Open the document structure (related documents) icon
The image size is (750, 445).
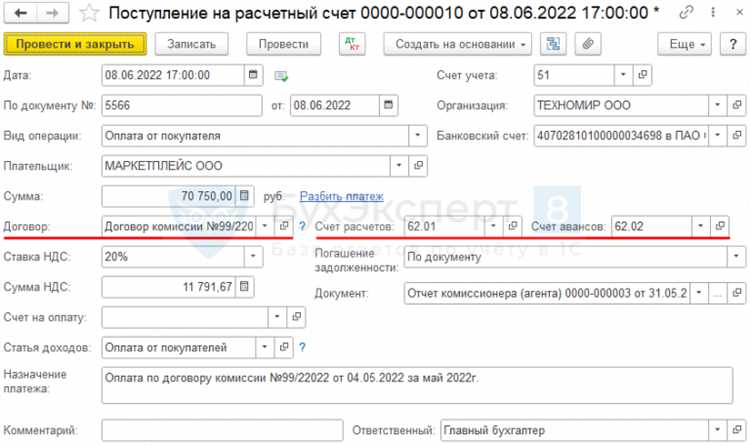point(553,44)
